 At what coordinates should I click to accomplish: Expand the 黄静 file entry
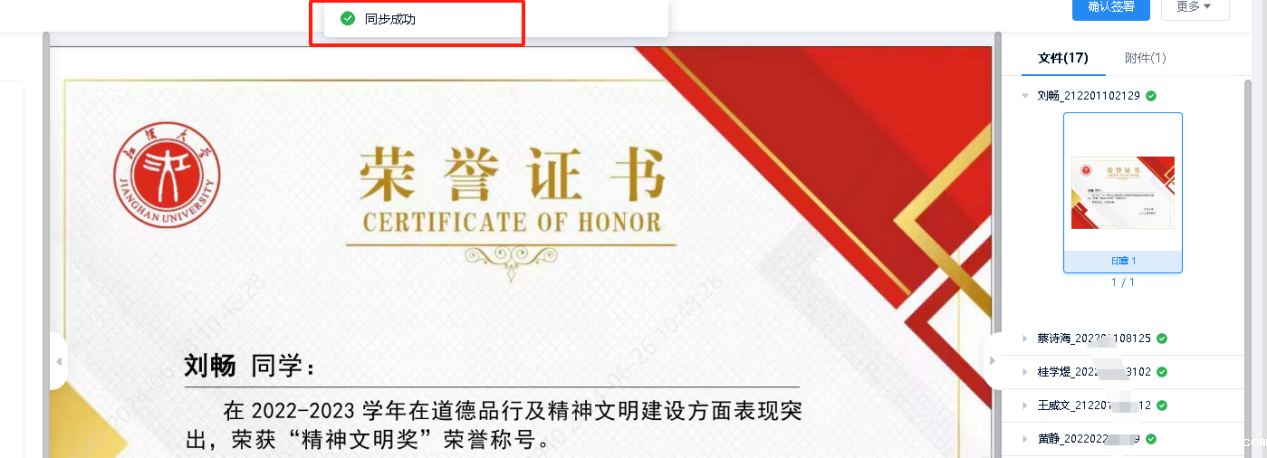(1024, 439)
